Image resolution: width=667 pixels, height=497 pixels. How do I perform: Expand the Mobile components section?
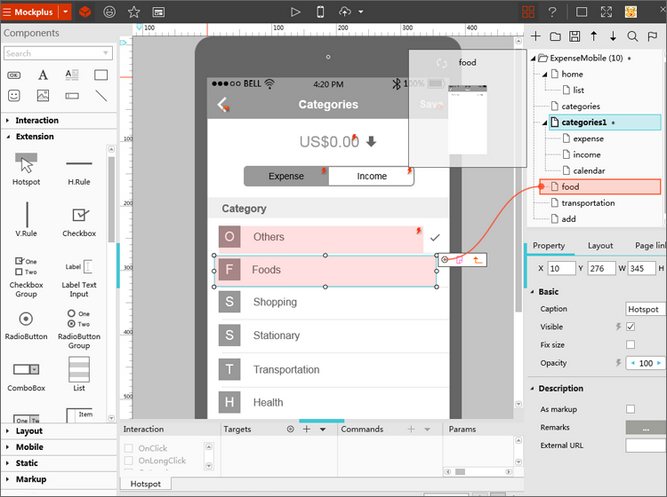(29, 447)
